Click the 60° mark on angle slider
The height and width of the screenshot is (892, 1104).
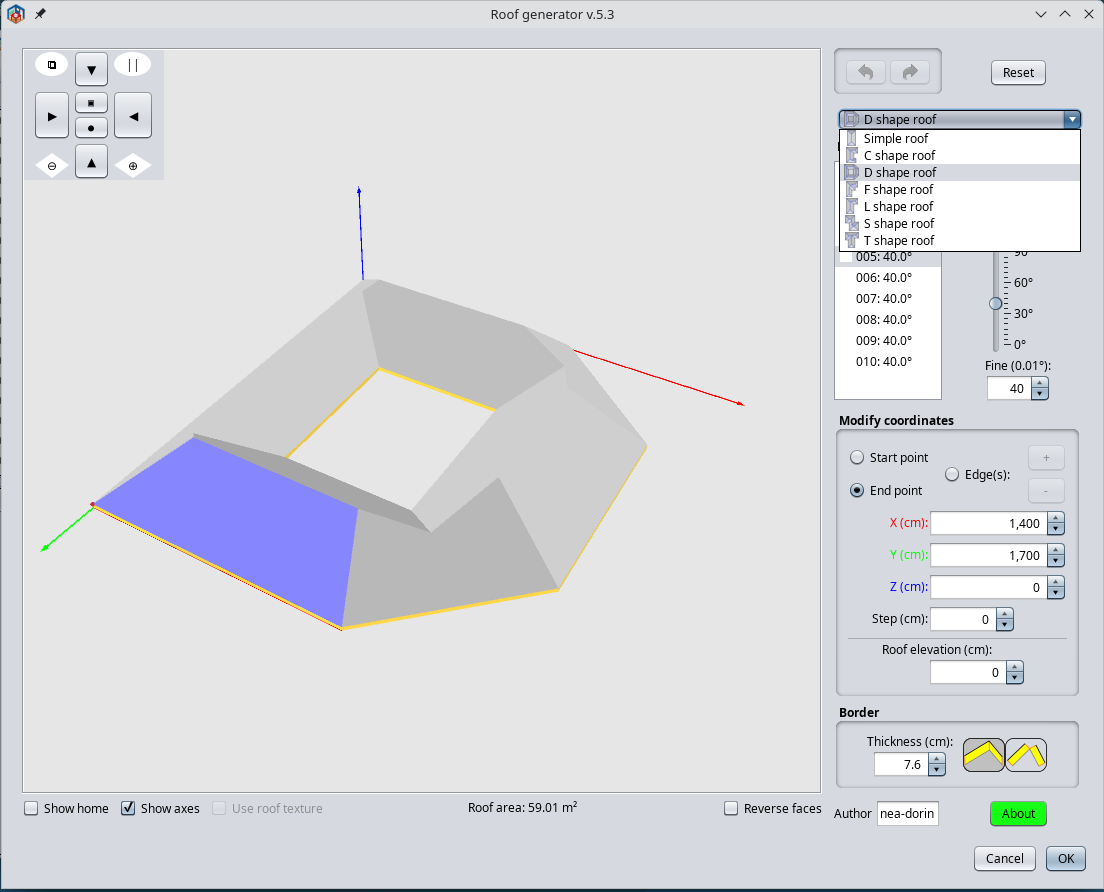coord(1023,282)
